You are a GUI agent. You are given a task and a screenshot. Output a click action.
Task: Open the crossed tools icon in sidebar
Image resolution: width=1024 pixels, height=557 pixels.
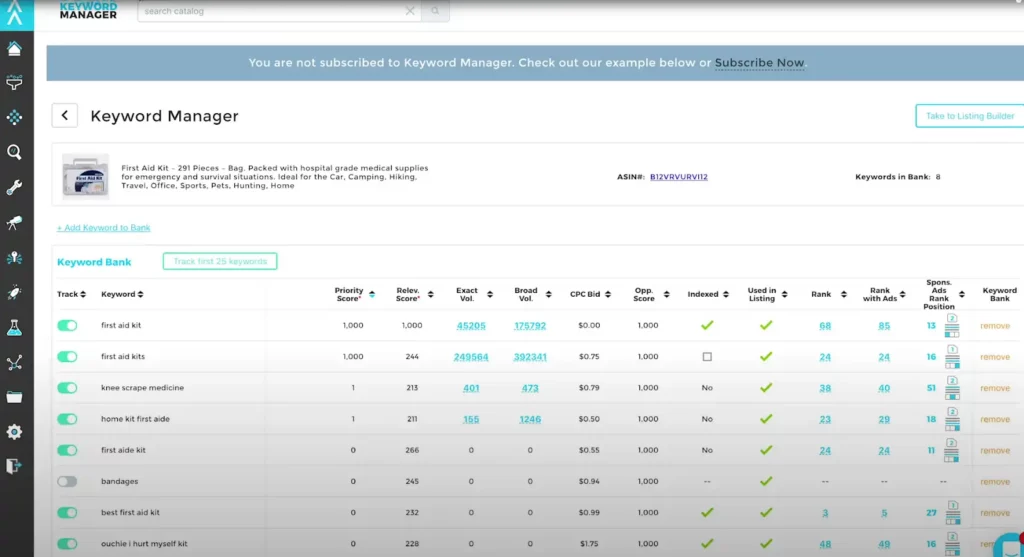14,363
